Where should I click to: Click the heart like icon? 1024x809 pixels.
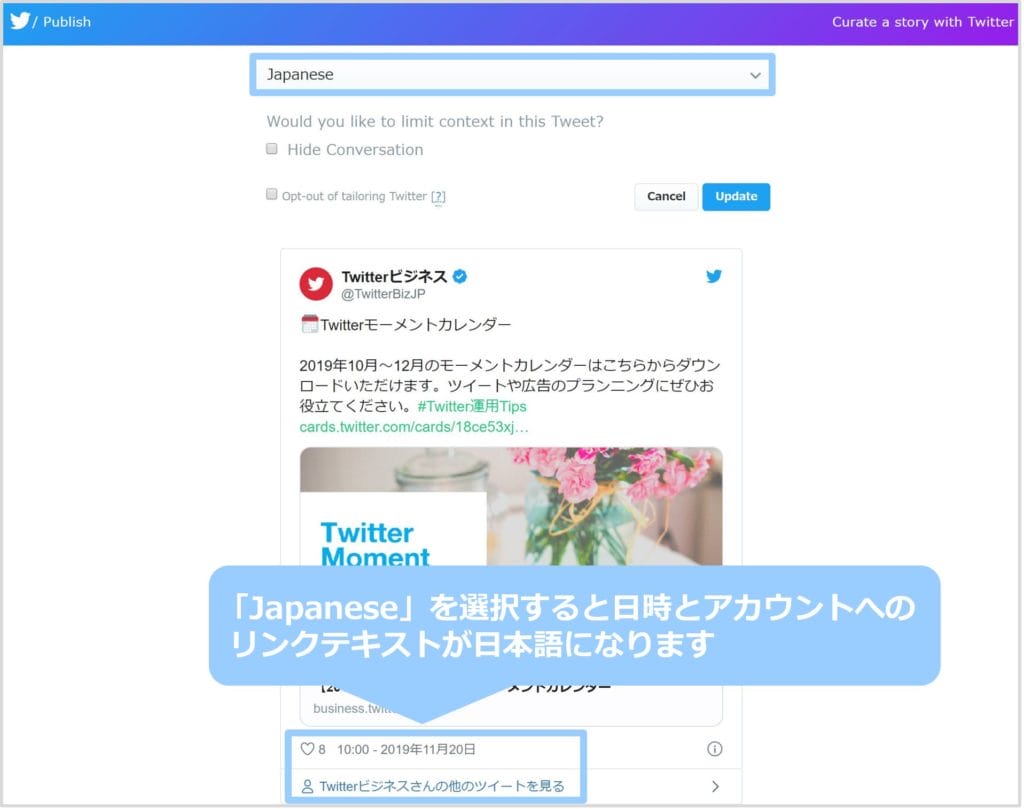tap(307, 749)
